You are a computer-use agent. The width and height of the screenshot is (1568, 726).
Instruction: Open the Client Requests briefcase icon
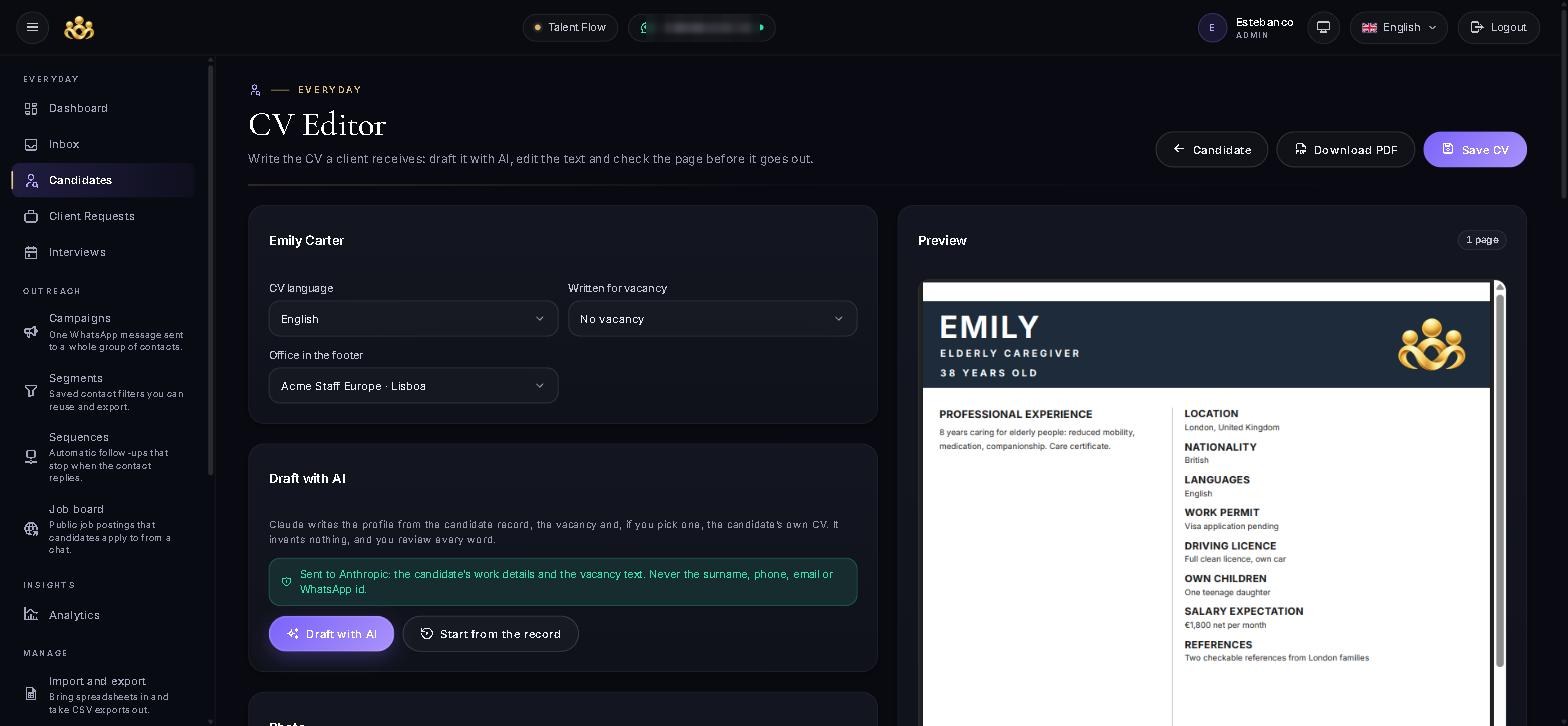31,216
